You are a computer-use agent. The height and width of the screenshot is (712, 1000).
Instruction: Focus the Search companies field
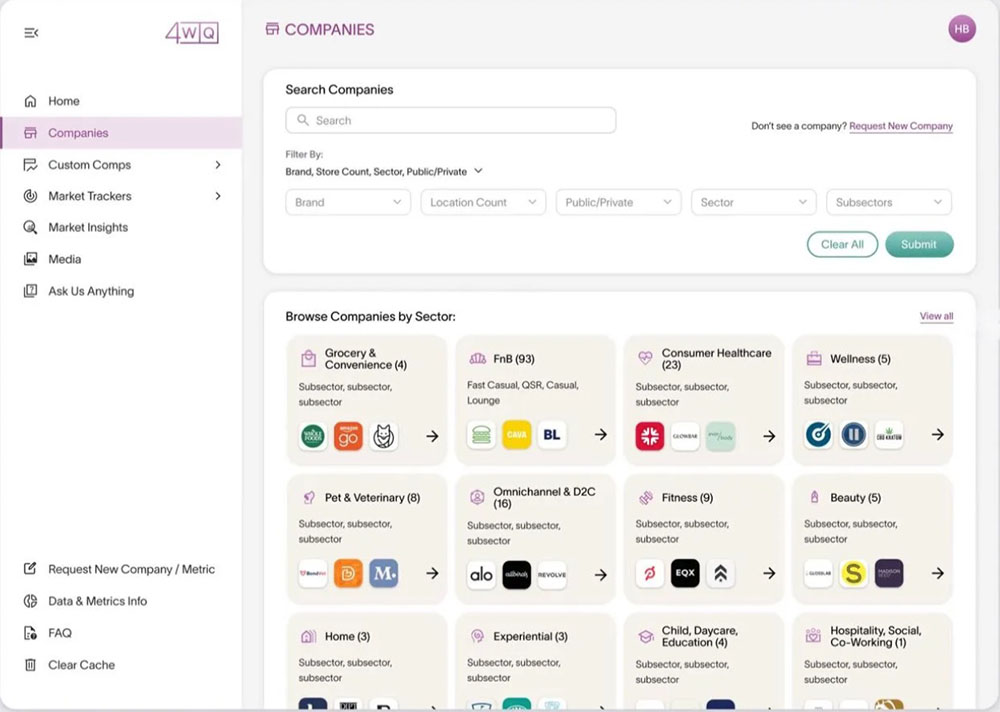tap(450, 120)
